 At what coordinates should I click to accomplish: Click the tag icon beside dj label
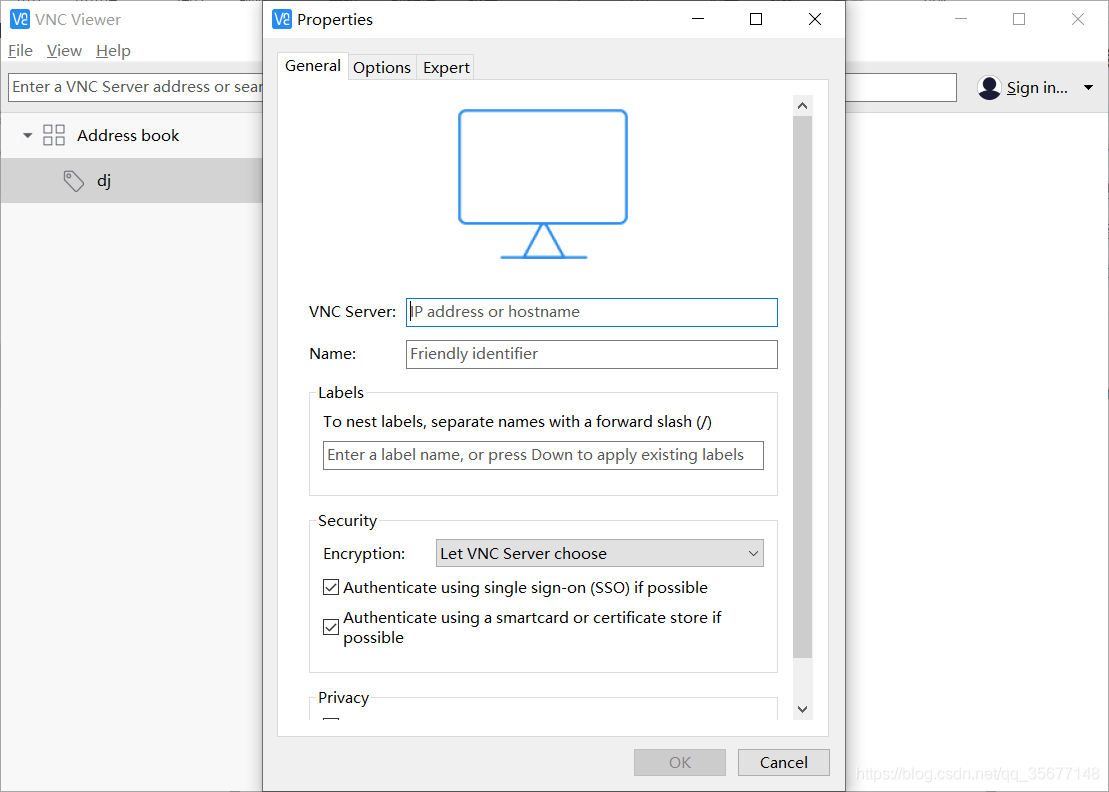click(74, 181)
